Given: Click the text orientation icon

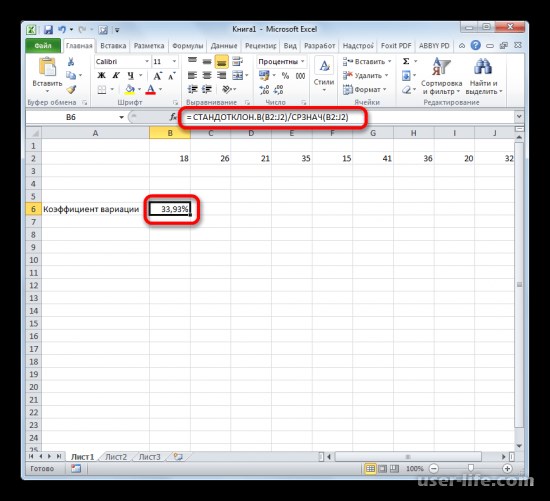Looking at the screenshot, I should [x=226, y=89].
